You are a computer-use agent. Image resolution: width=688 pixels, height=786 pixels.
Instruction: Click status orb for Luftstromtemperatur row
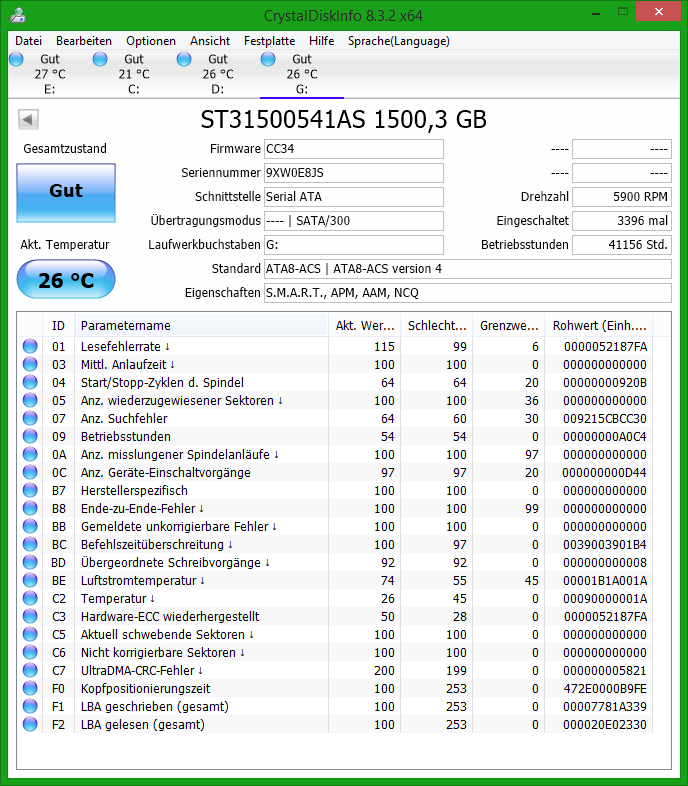pyautogui.click(x=30, y=580)
